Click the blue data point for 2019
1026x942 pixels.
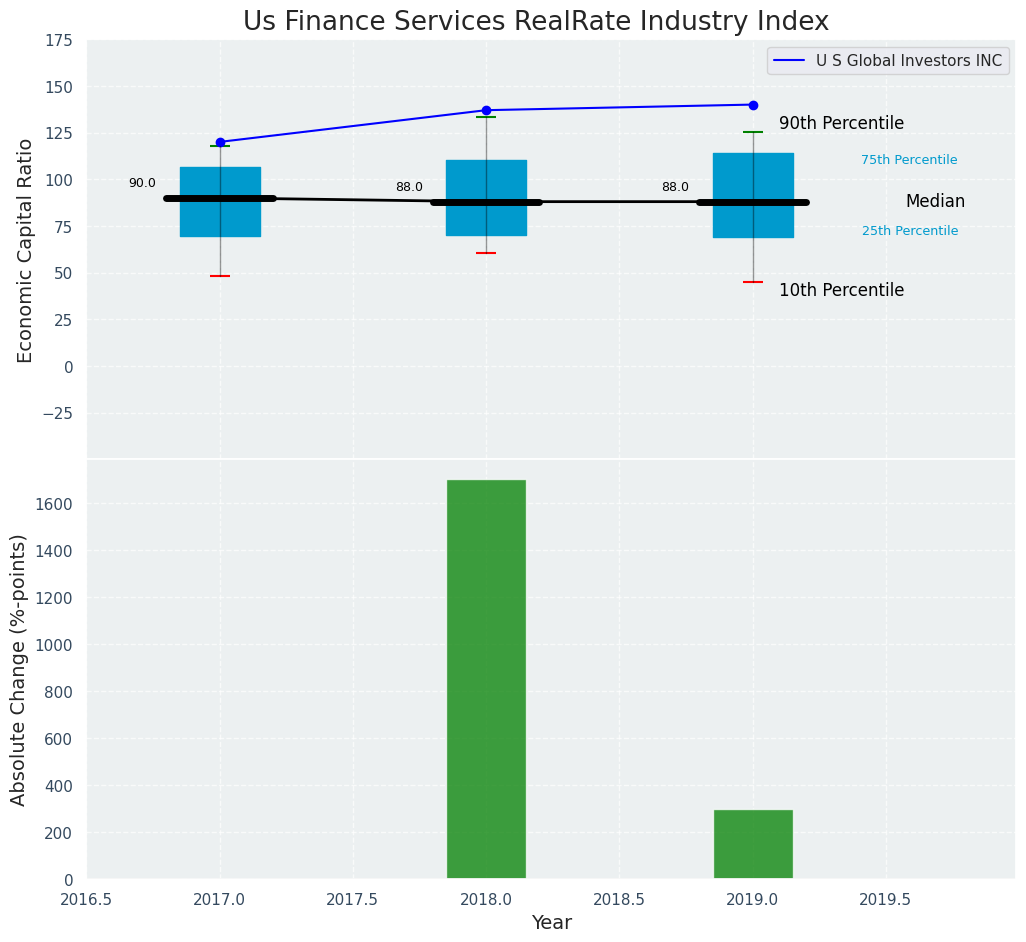pyautogui.click(x=753, y=105)
